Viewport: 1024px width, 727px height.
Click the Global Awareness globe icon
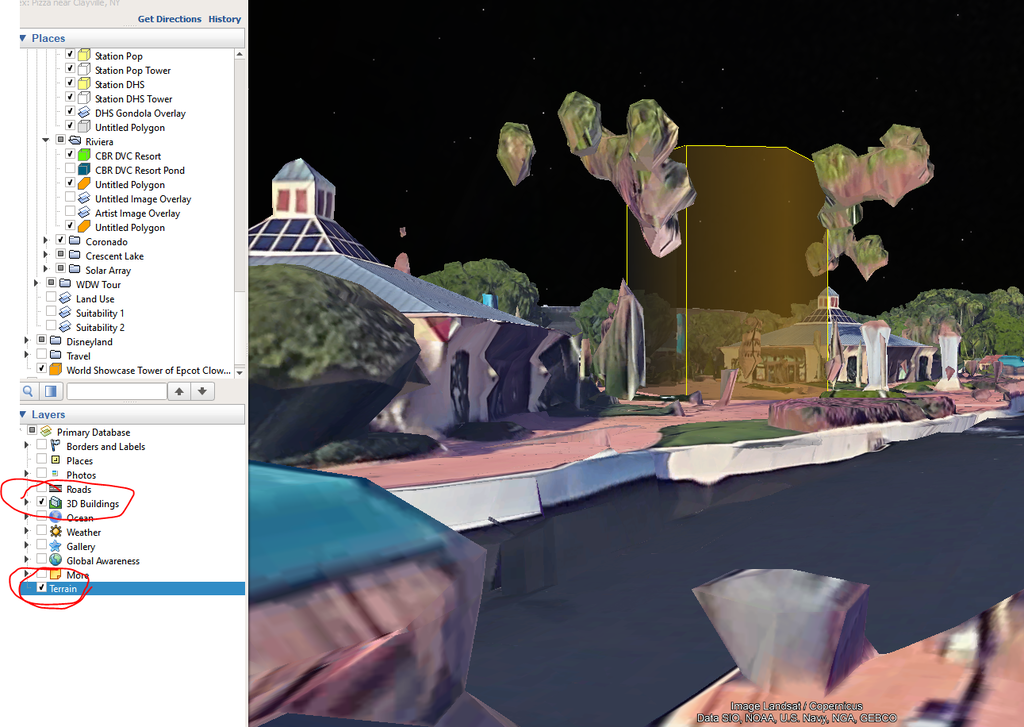pos(56,560)
